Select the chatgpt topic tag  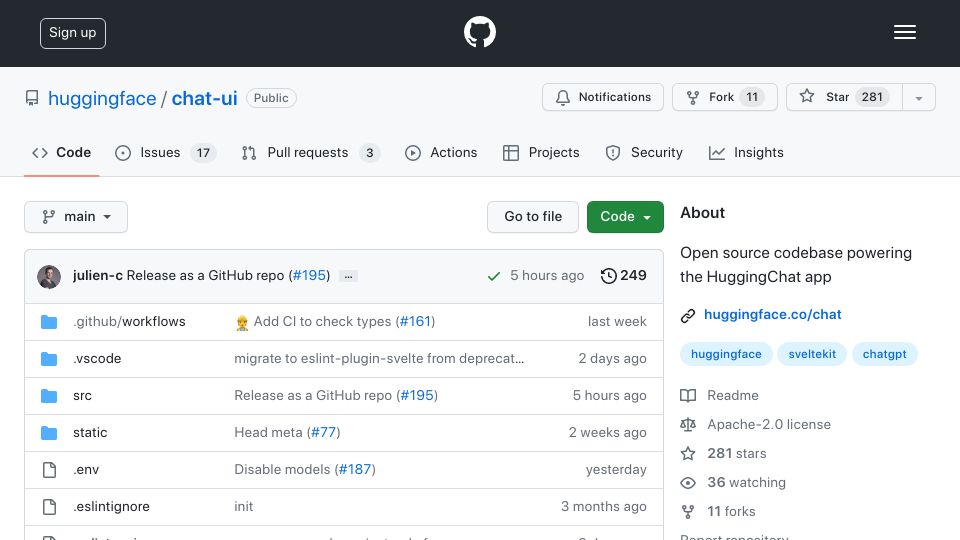(x=884, y=354)
